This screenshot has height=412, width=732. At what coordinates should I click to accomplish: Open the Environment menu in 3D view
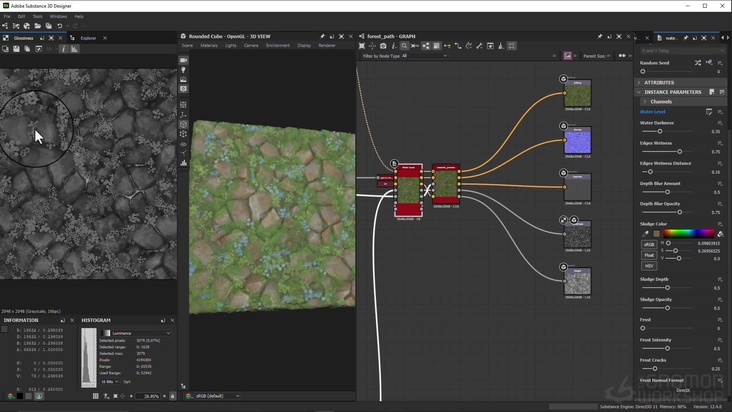pyautogui.click(x=277, y=45)
